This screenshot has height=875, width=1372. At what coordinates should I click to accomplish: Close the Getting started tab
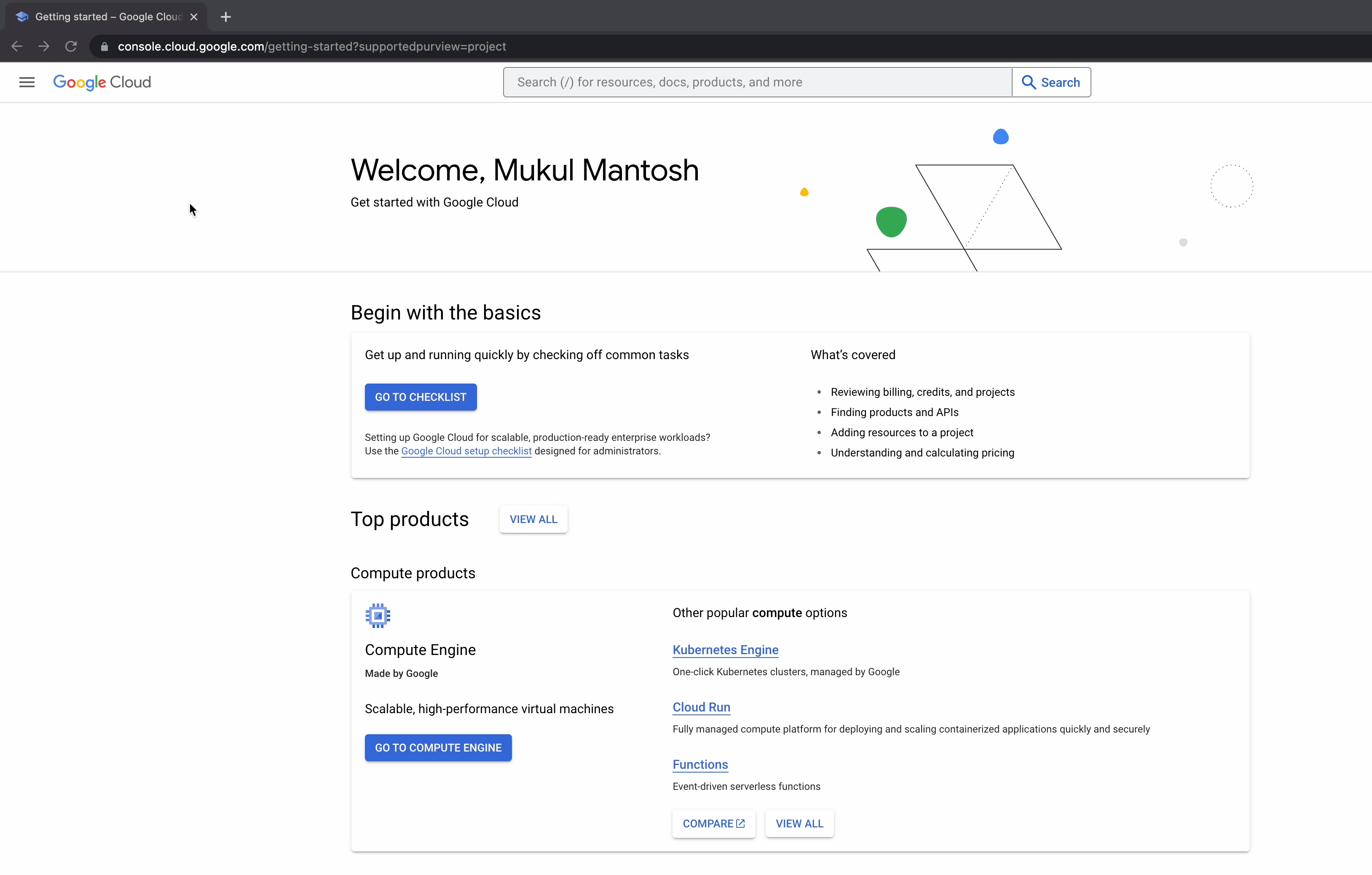[194, 16]
